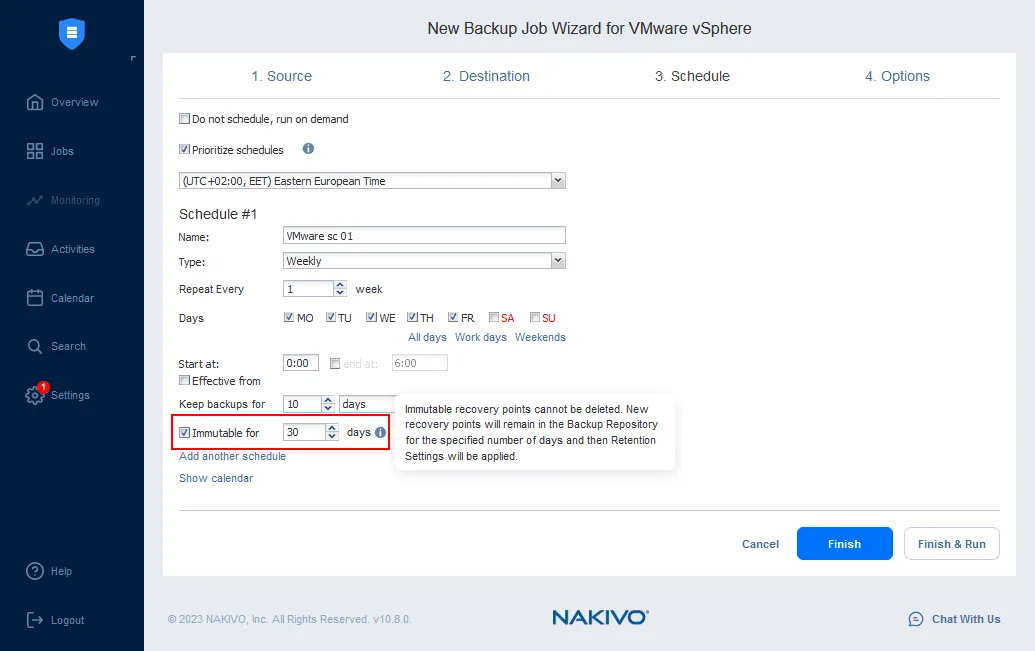
Task: Go to the 4. Options step tab
Action: tap(897, 76)
